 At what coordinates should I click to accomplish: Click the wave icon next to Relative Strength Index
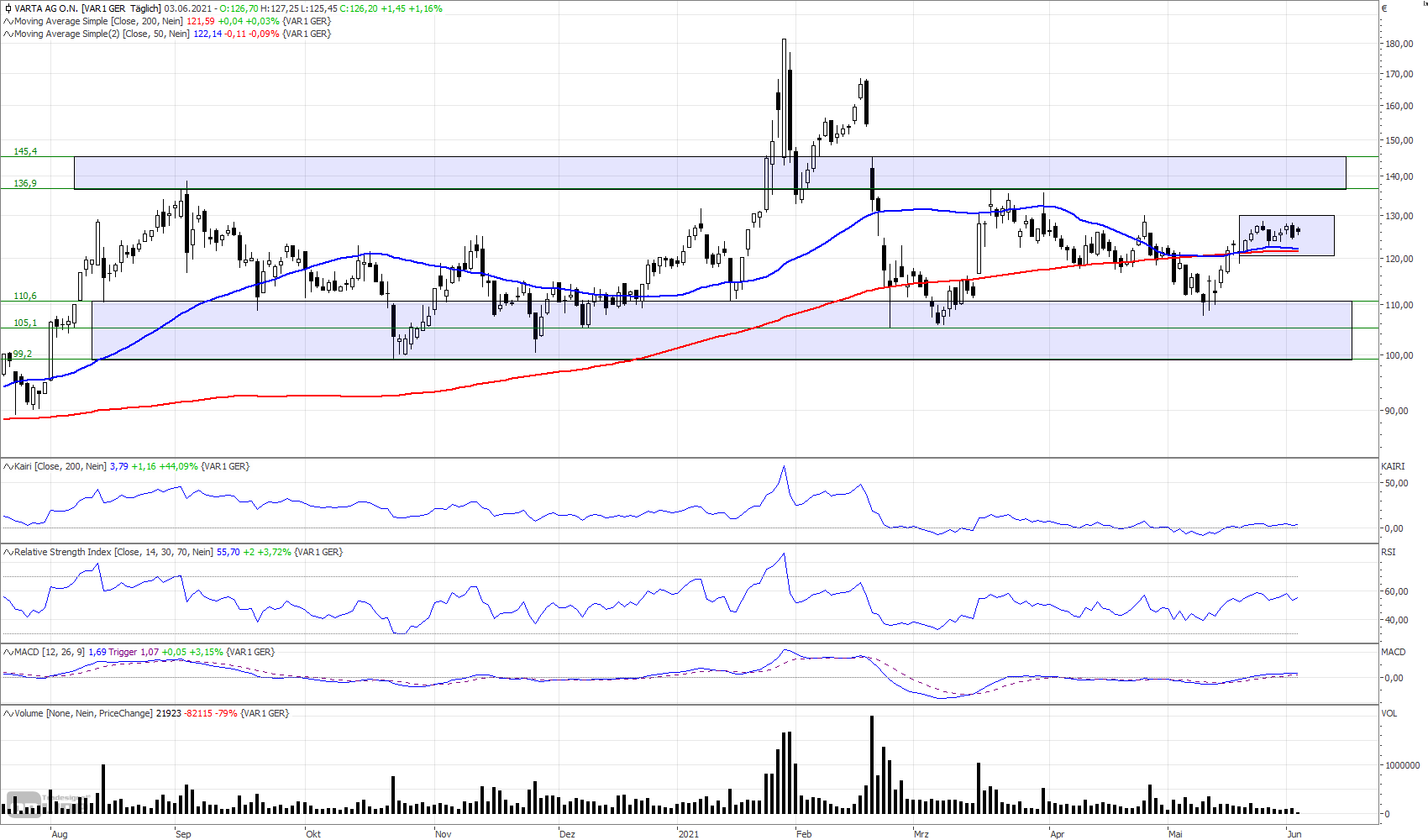(8, 552)
